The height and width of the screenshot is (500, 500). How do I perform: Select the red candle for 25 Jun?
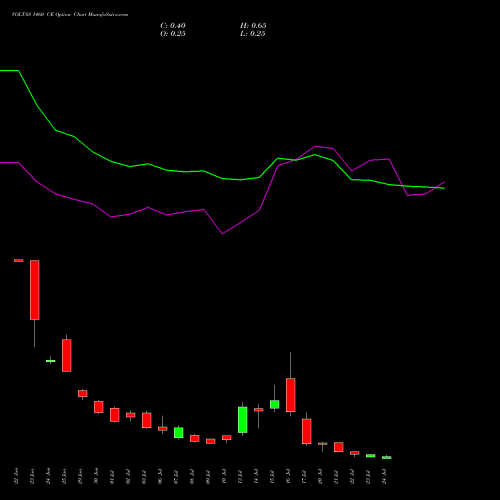(x=67, y=355)
